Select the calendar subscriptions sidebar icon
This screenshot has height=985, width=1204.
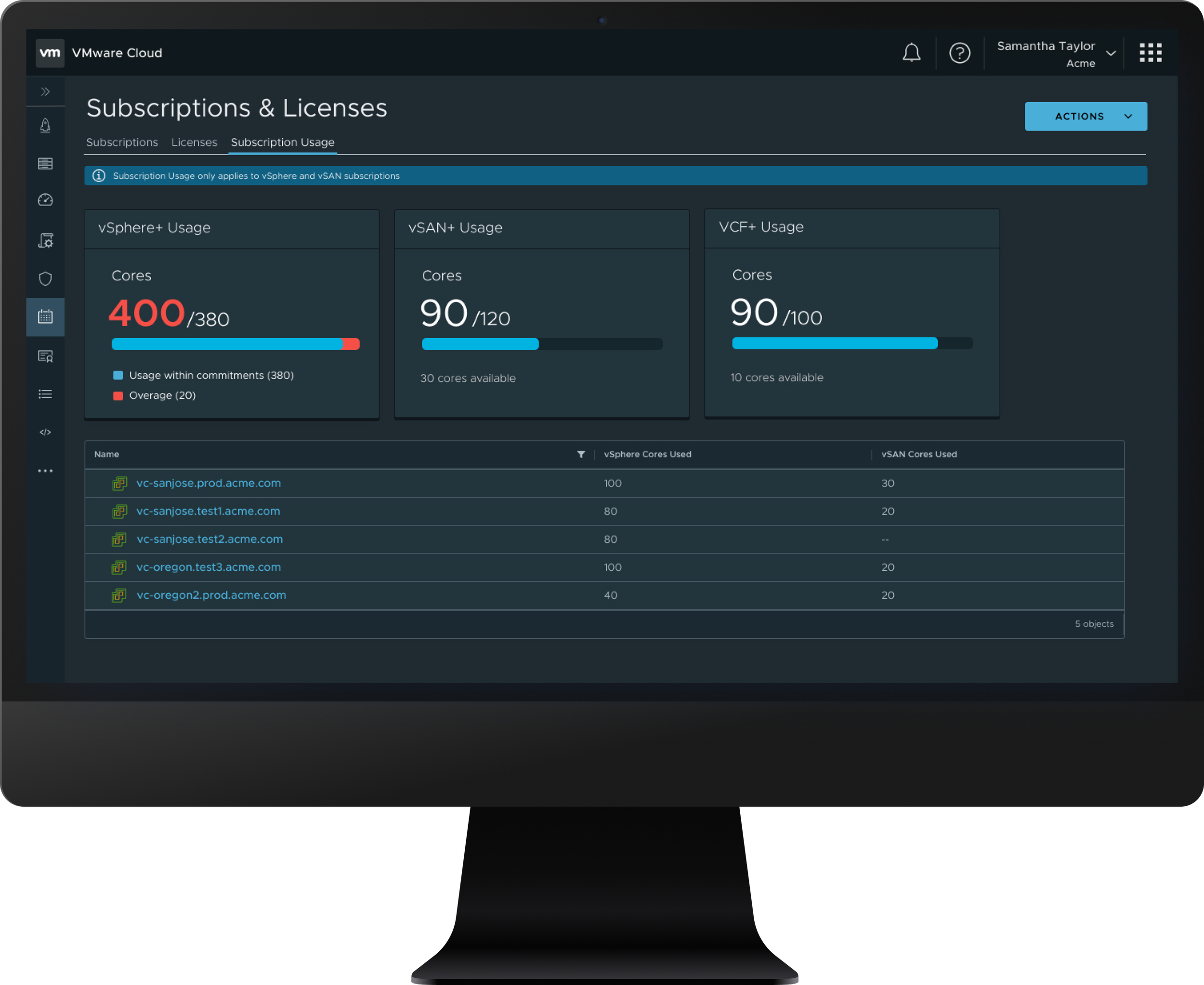pyautogui.click(x=45, y=316)
